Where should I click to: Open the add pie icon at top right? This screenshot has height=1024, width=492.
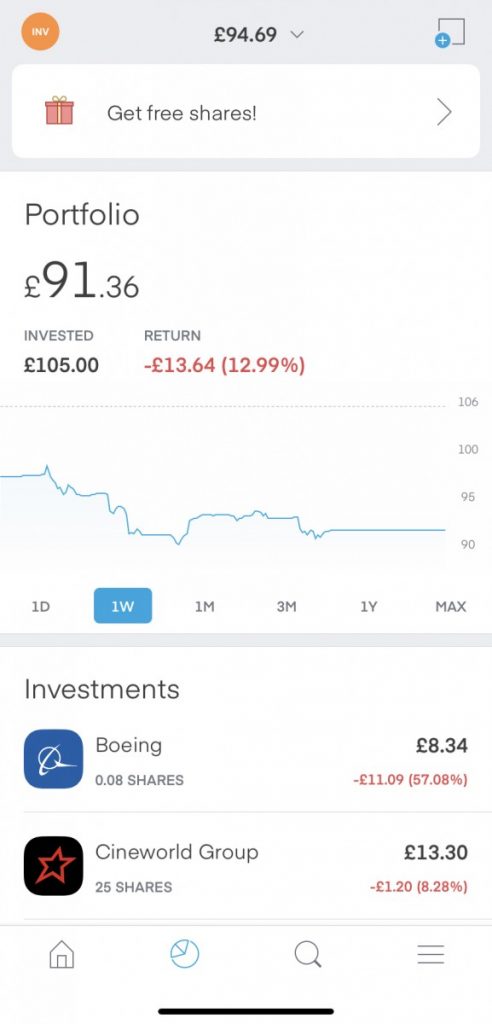(450, 33)
